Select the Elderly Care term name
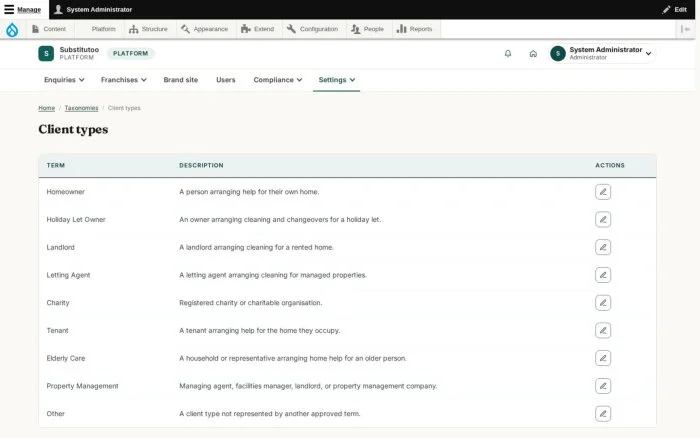The width and height of the screenshot is (700, 438). point(66,358)
